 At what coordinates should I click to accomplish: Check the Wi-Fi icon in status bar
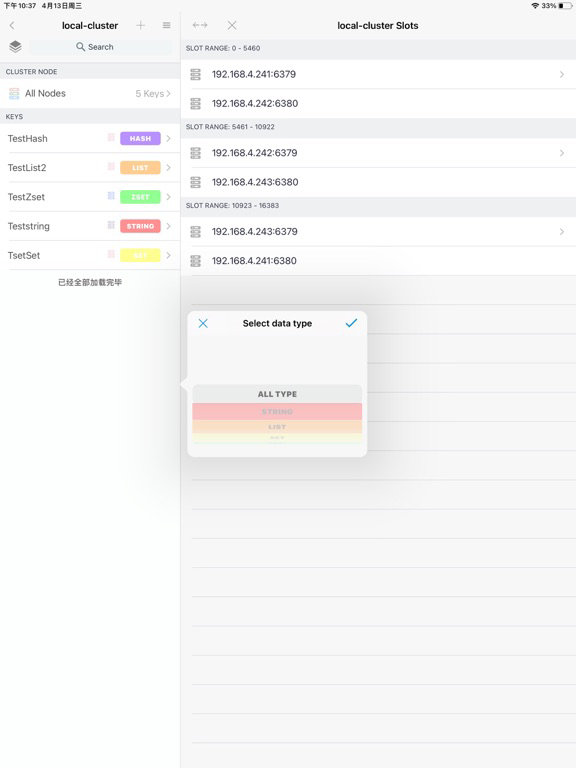pos(535,6)
